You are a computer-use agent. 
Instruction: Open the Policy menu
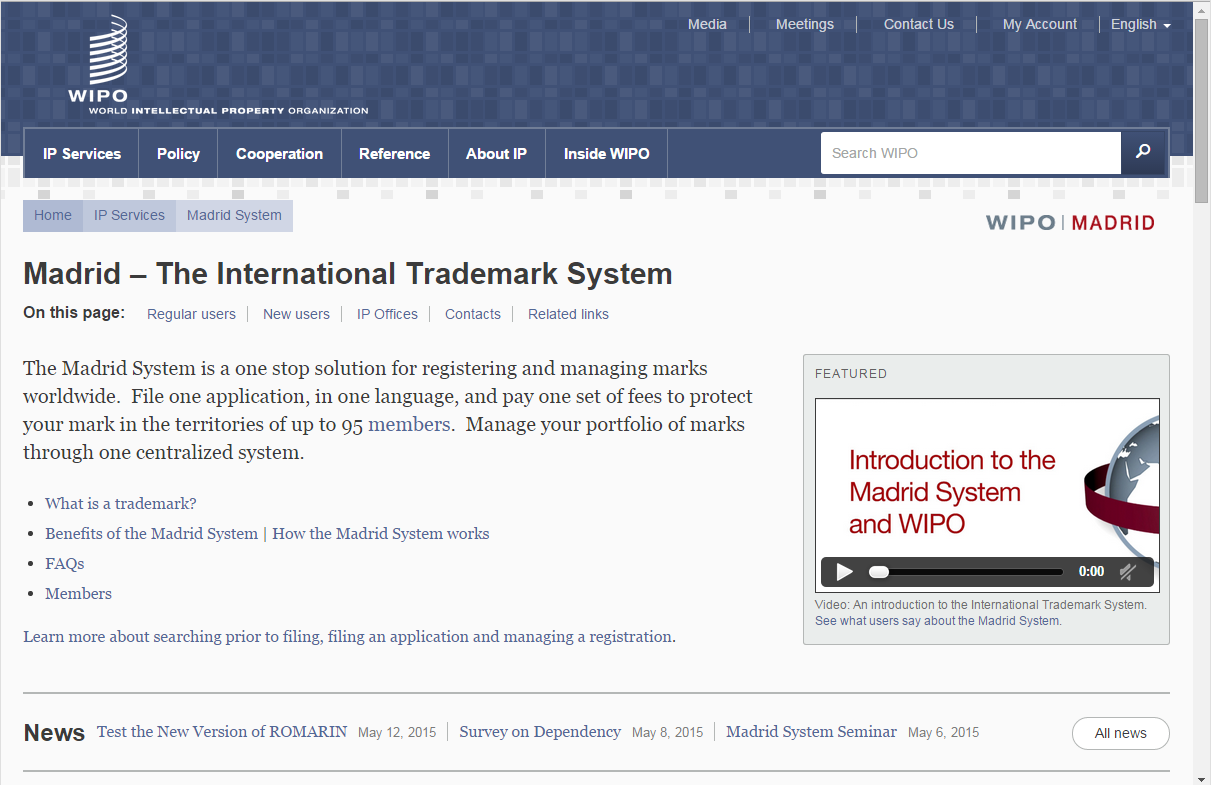pos(178,154)
